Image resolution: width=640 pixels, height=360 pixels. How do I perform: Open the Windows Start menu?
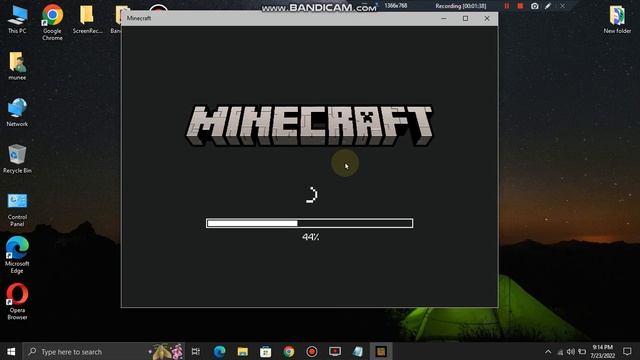(x=11, y=351)
